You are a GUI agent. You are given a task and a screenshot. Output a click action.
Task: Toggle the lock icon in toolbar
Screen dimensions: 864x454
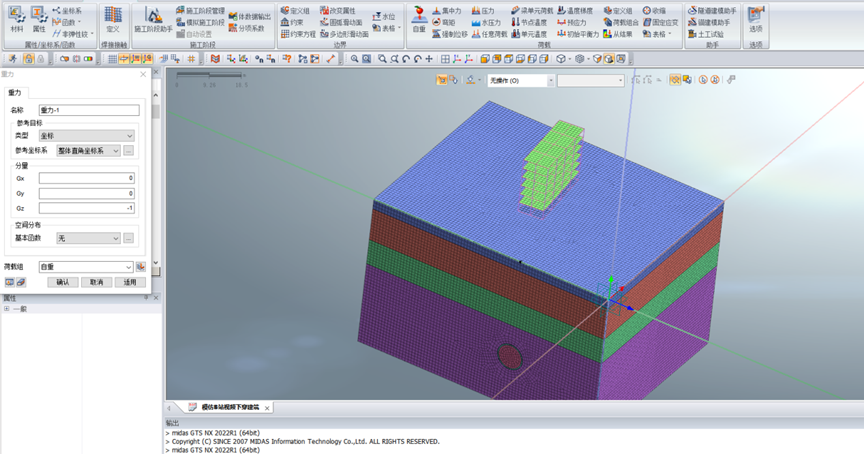tap(29, 59)
